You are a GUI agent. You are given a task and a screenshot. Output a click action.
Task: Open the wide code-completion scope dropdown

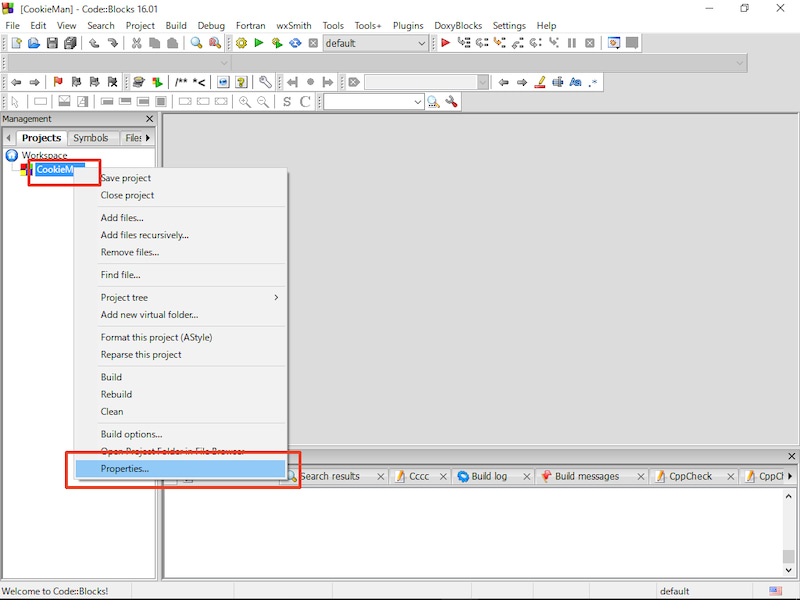click(739, 63)
